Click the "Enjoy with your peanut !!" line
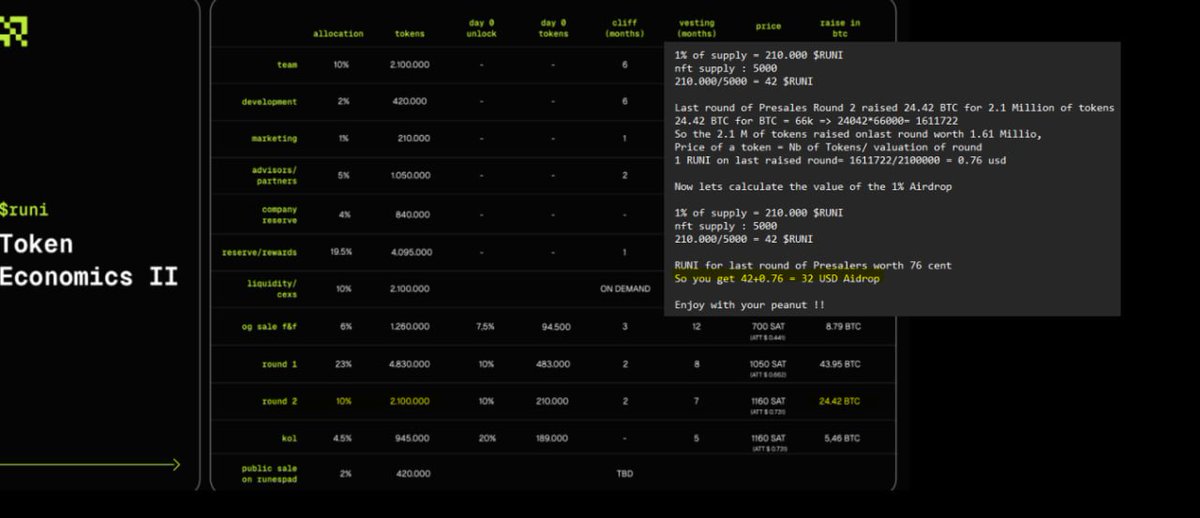The height and width of the screenshot is (518, 1200). click(x=749, y=304)
